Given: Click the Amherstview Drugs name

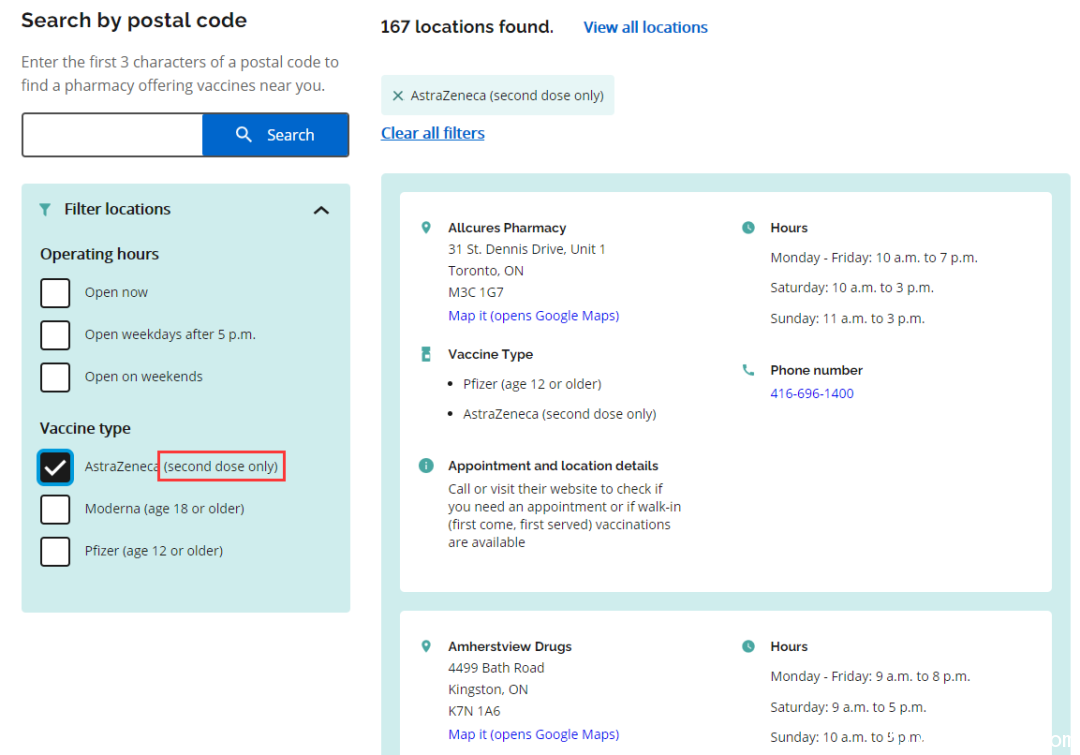Looking at the screenshot, I should 510,647.
